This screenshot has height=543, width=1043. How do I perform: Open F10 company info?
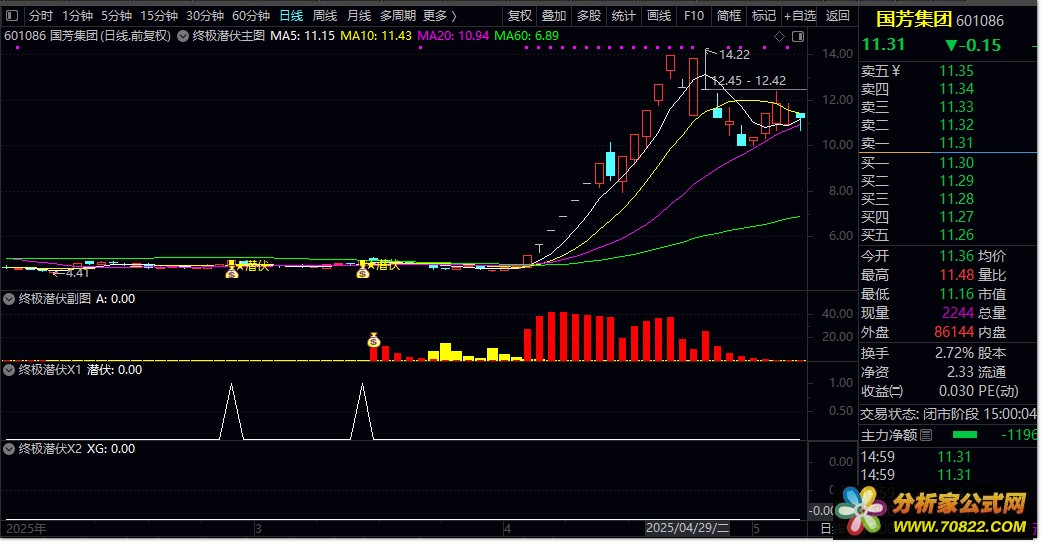[694, 15]
